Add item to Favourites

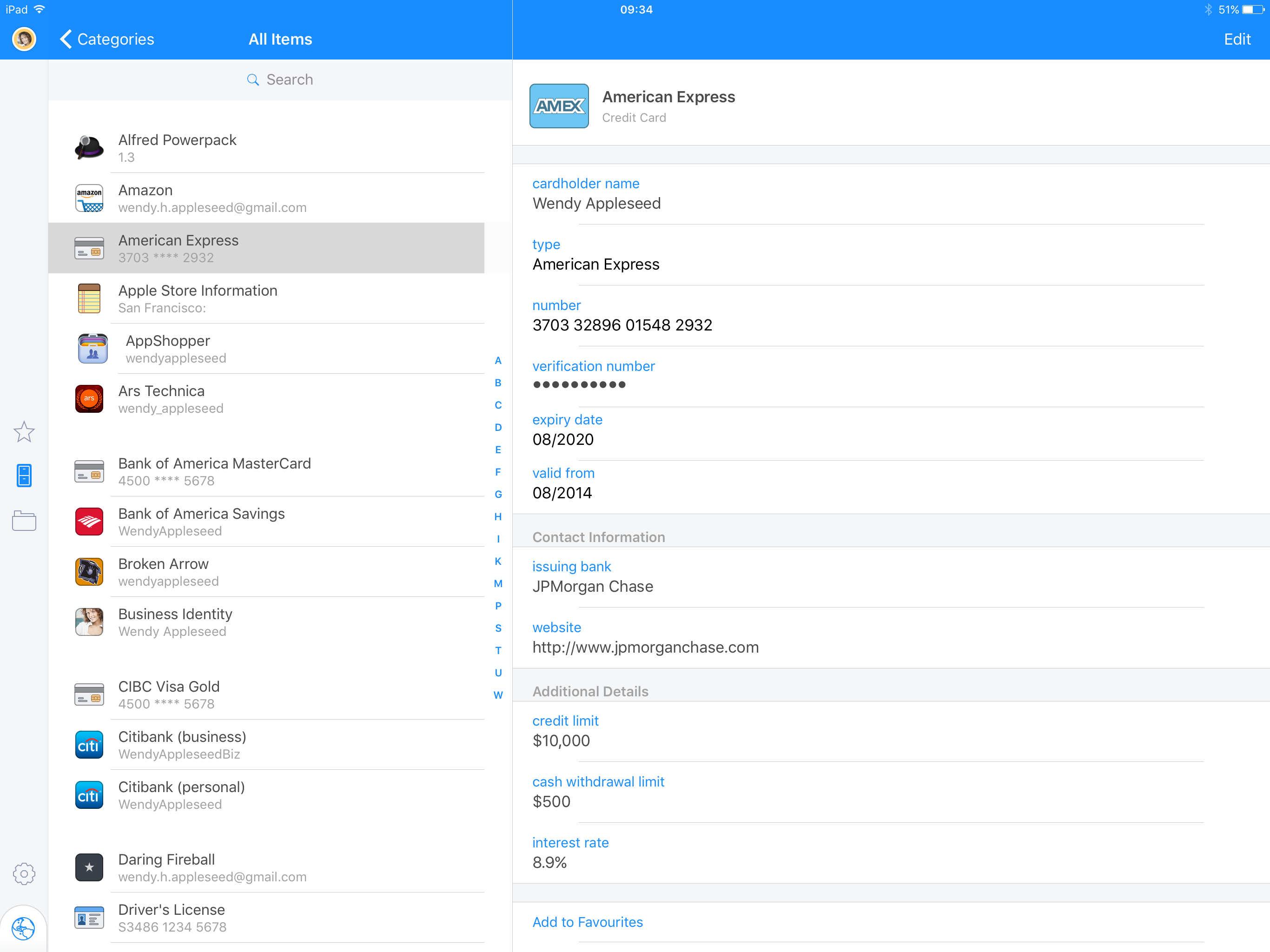[587, 922]
